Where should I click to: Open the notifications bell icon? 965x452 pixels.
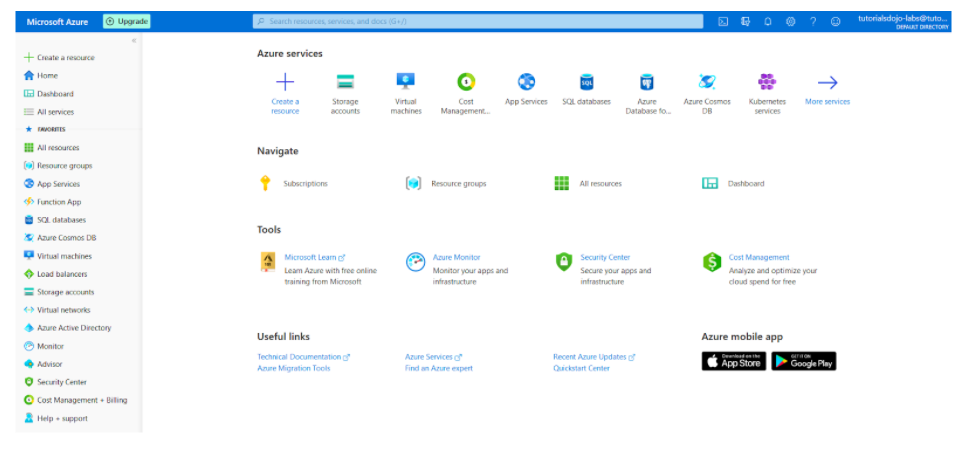(768, 21)
